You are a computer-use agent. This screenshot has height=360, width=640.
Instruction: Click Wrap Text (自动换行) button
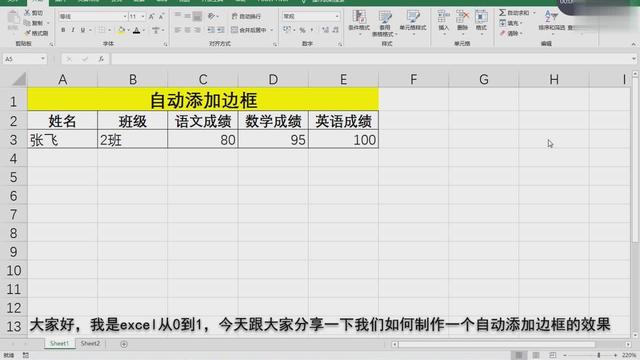246,16
